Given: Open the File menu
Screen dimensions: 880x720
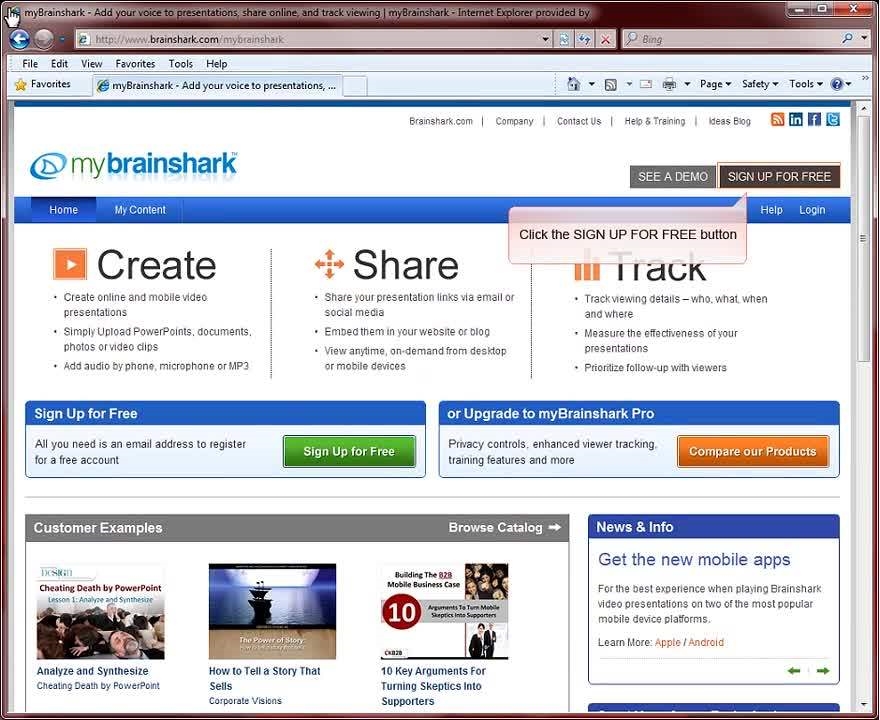Looking at the screenshot, I should pyautogui.click(x=30, y=64).
